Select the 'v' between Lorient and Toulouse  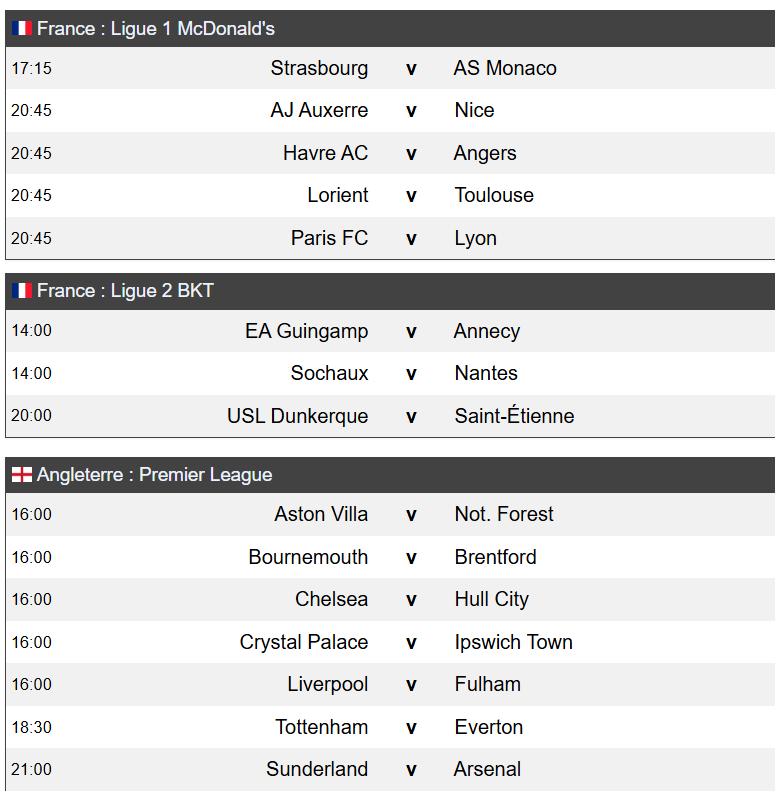tap(411, 196)
